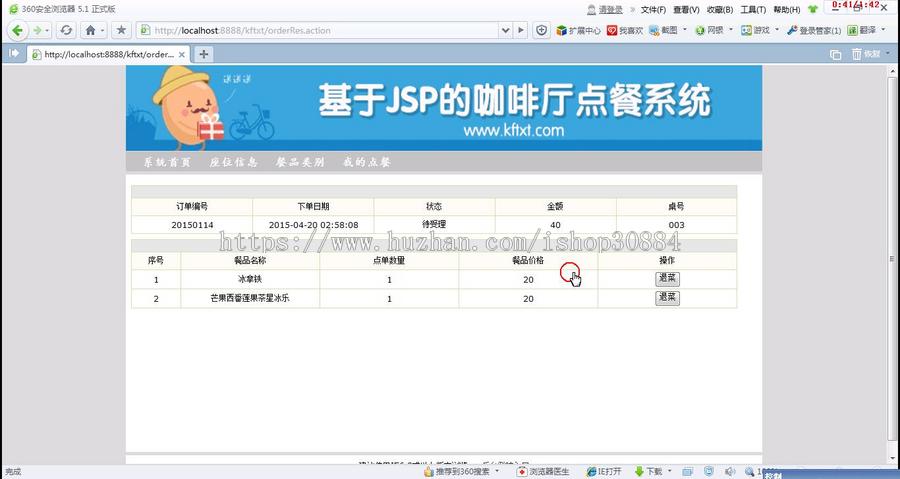Go back with the browser back arrow

17,30
